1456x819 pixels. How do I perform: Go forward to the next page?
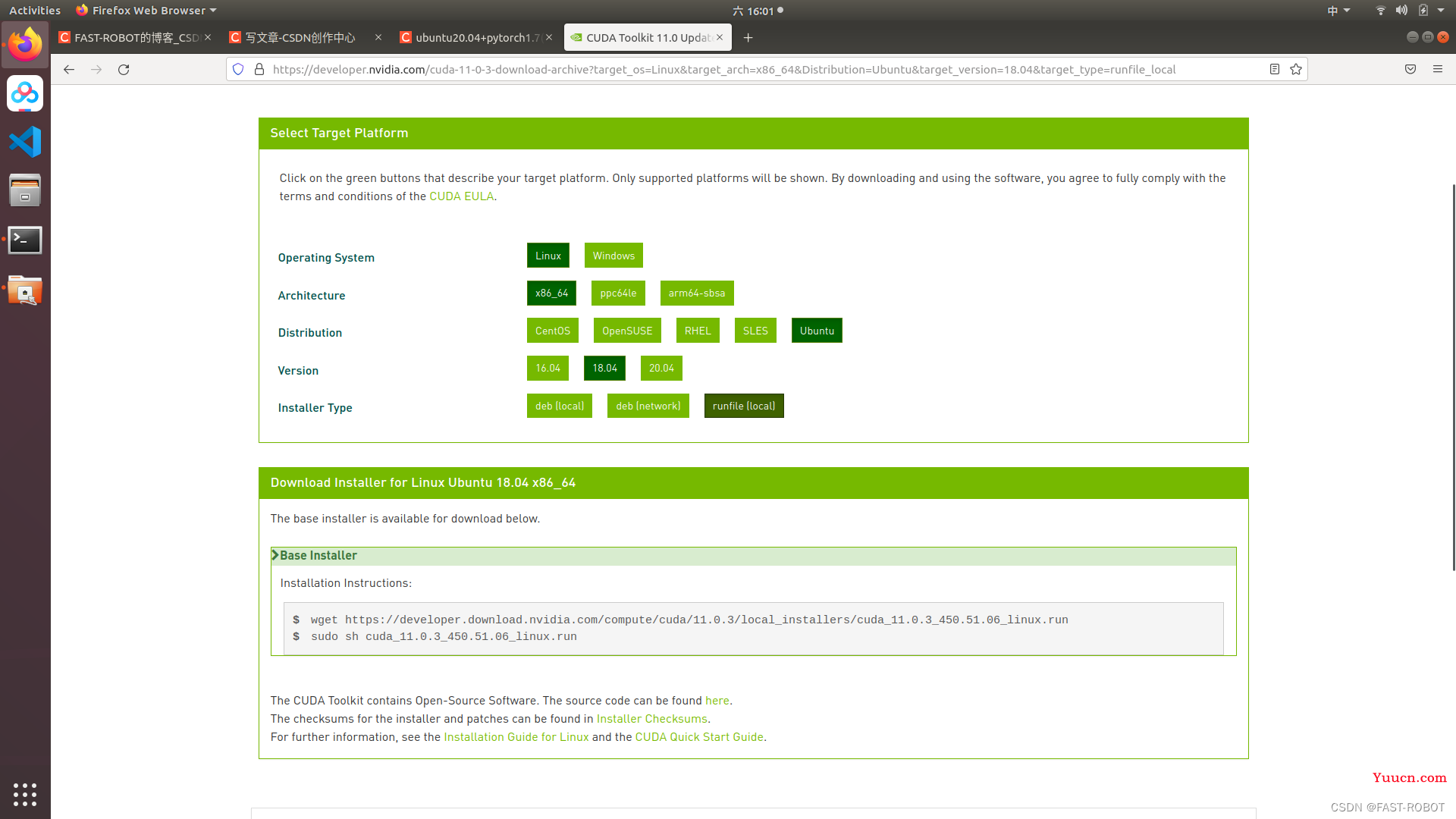coord(96,69)
